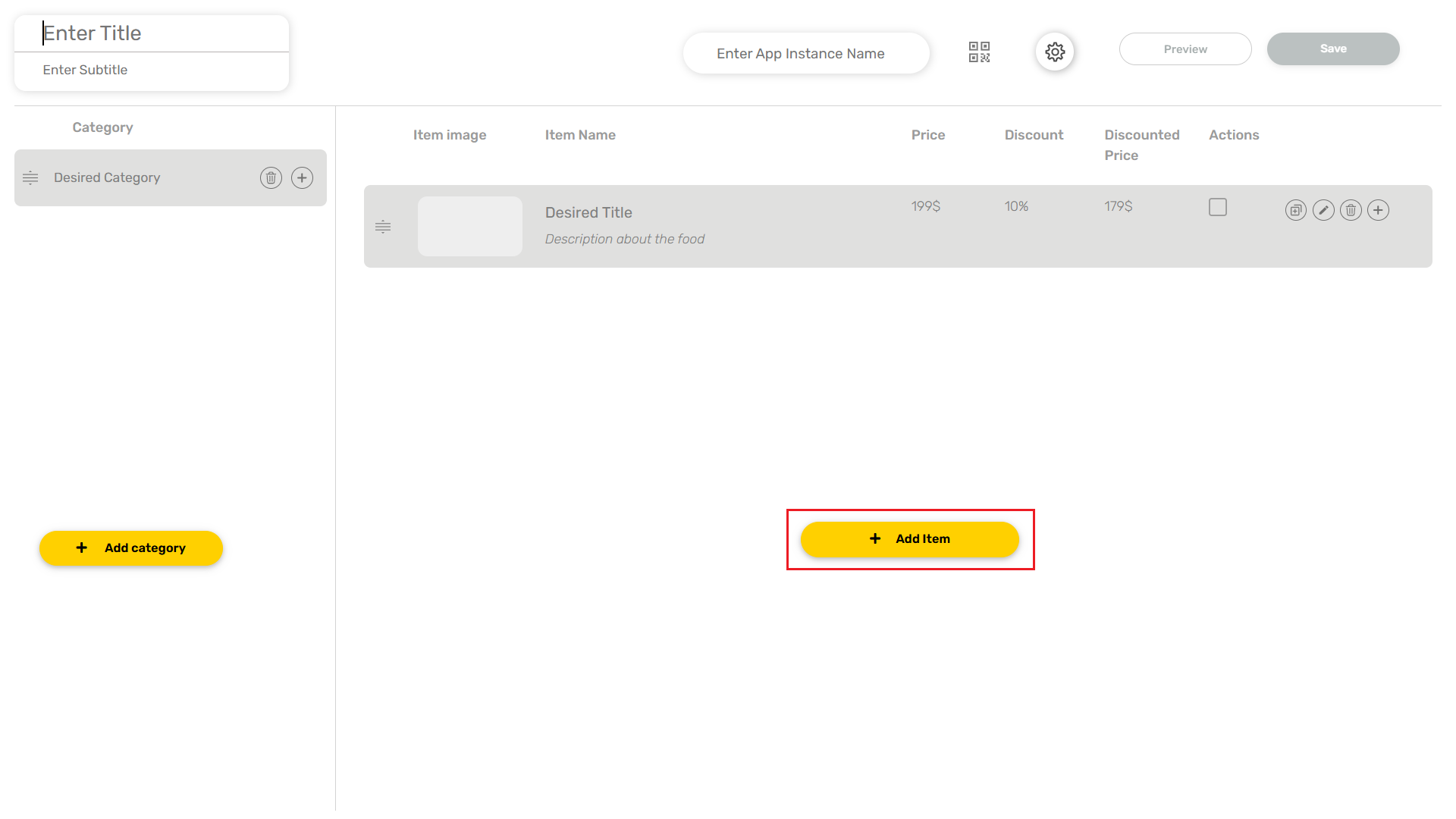Grab the drag handle of Desired Title row
The height and width of the screenshot is (819, 1456).
click(x=383, y=227)
